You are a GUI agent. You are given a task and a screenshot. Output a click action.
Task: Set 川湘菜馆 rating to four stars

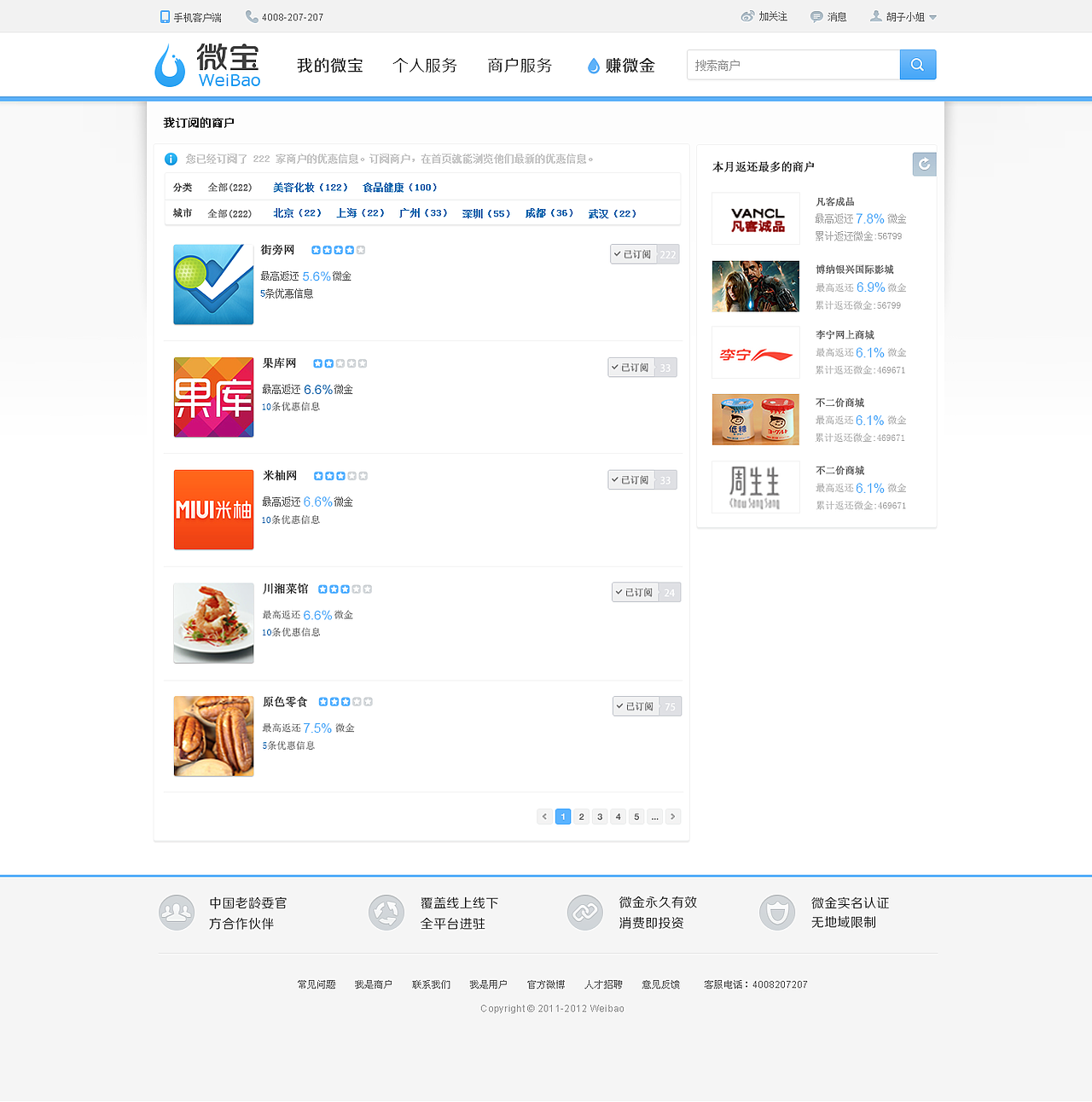pyautogui.click(x=356, y=589)
